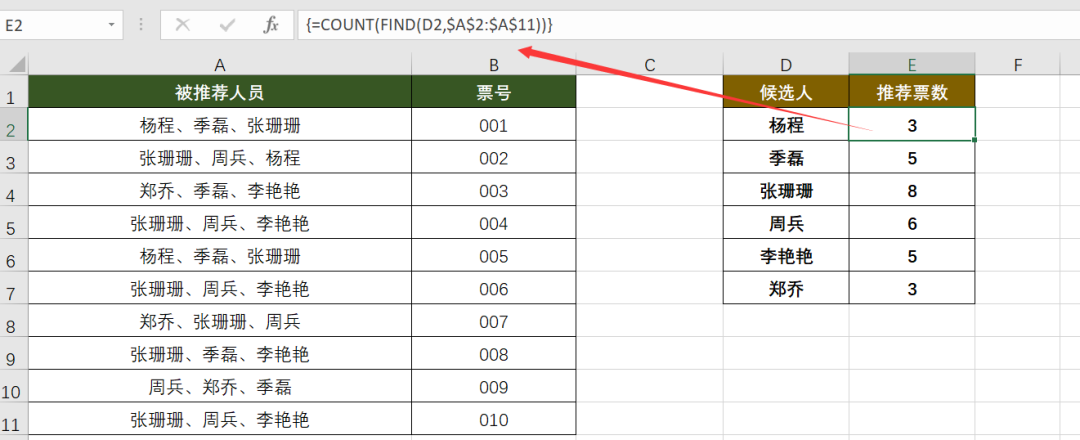Select ticket number cell 010
The image size is (1080, 440).
[494, 420]
